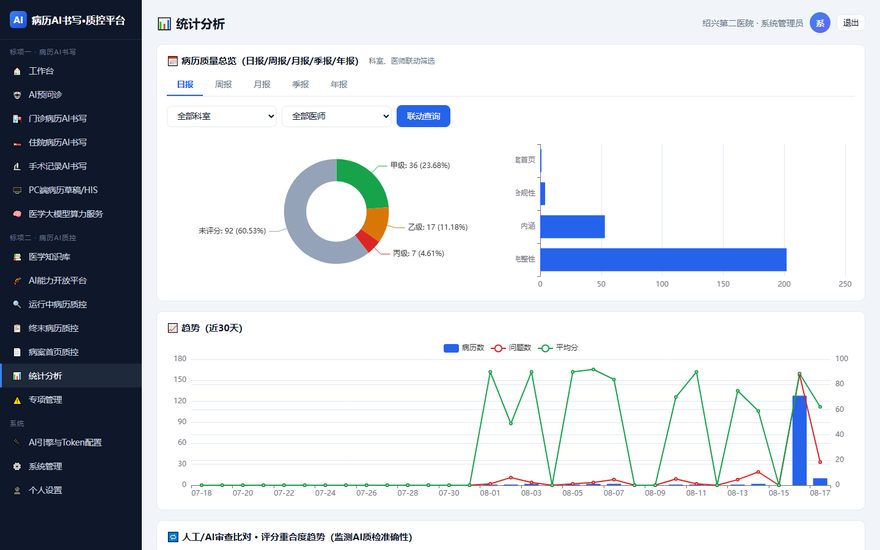
Task: Click the icon beside AI能力开放平台
Action: [17, 281]
